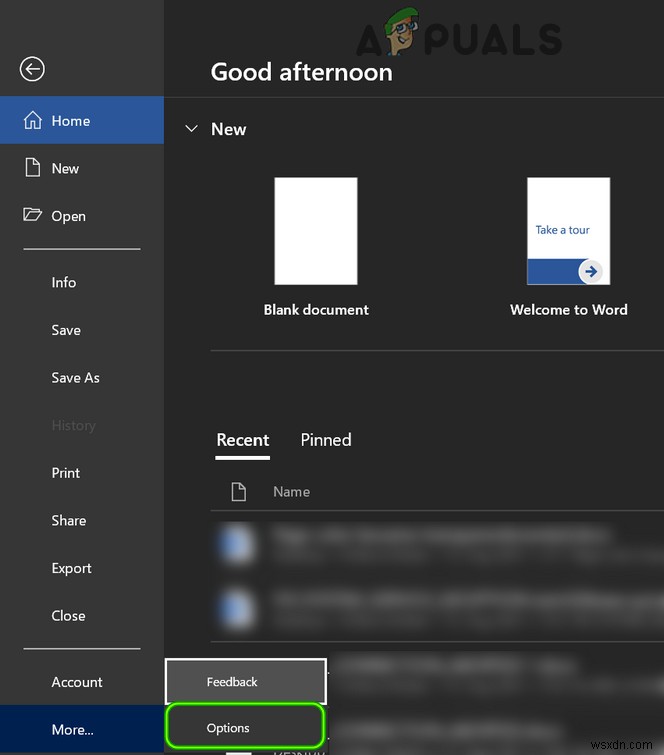664x755 pixels.
Task: Choose Save in the sidebar
Action: [82, 330]
